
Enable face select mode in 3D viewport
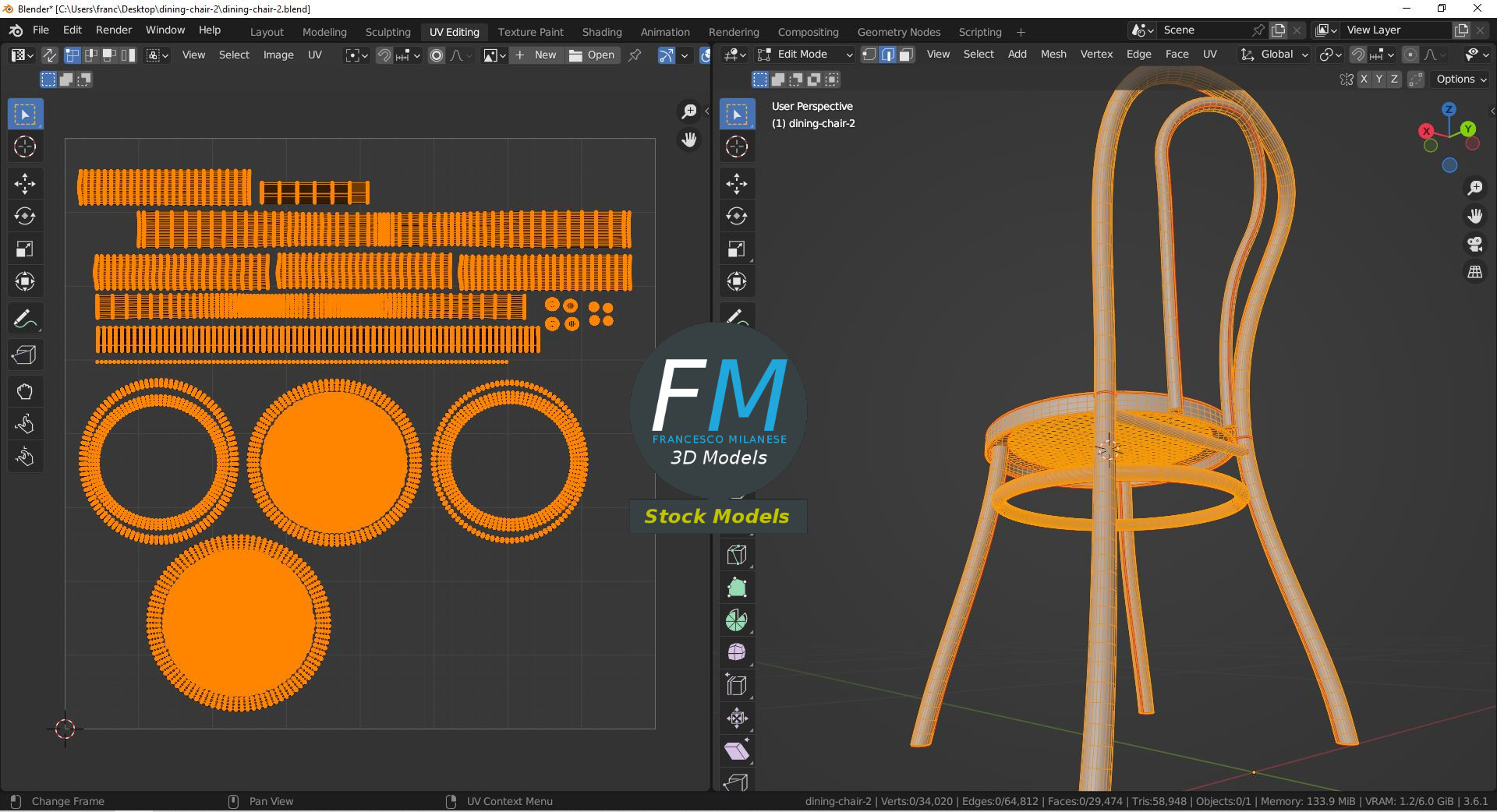tap(906, 55)
